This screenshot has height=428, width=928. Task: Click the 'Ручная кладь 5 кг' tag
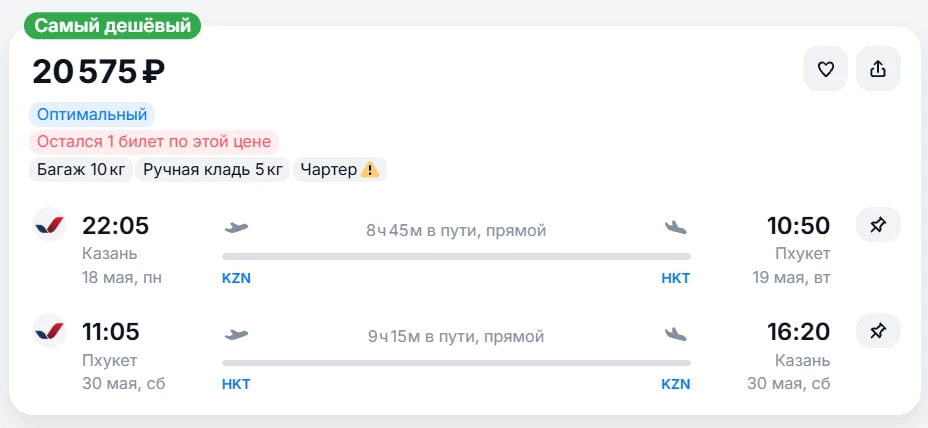click(213, 170)
